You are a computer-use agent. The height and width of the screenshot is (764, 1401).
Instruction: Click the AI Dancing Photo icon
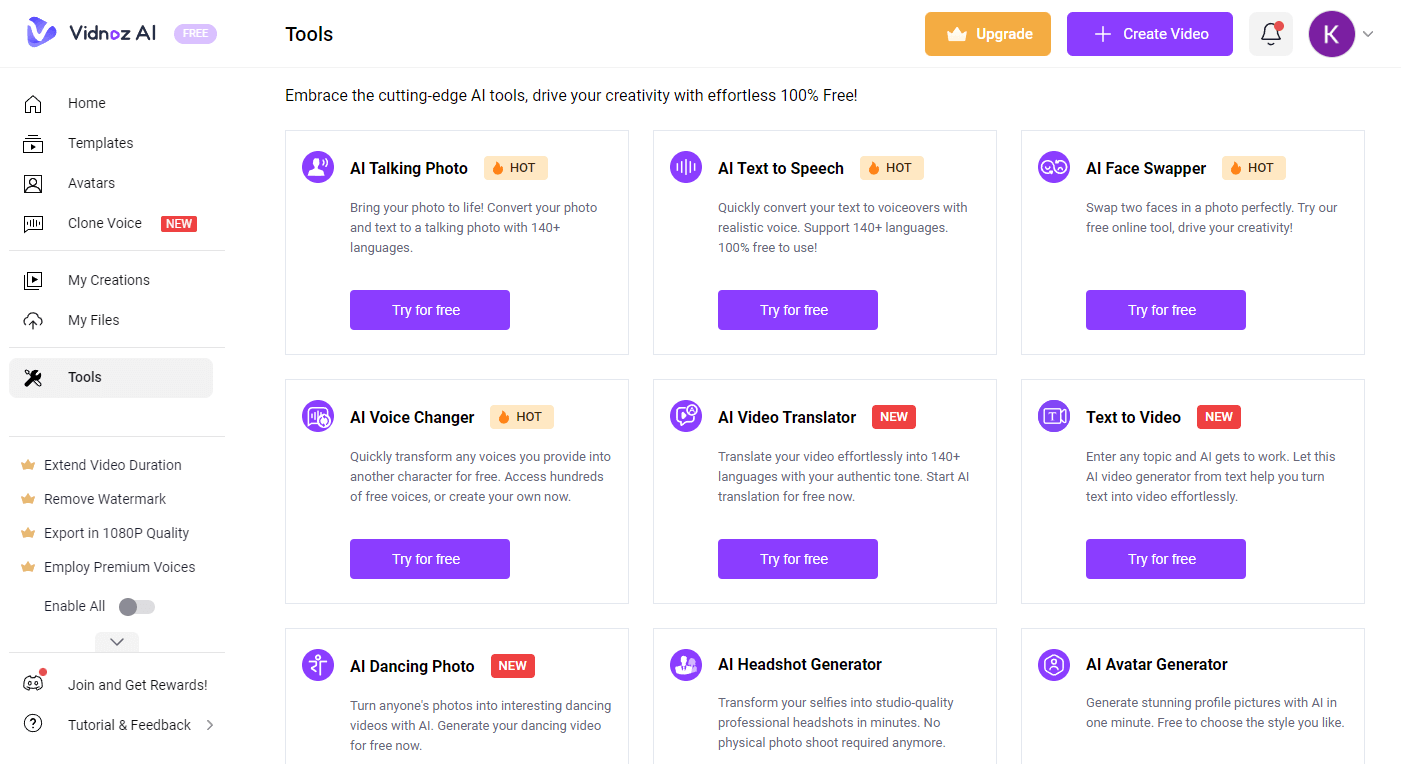(318, 665)
